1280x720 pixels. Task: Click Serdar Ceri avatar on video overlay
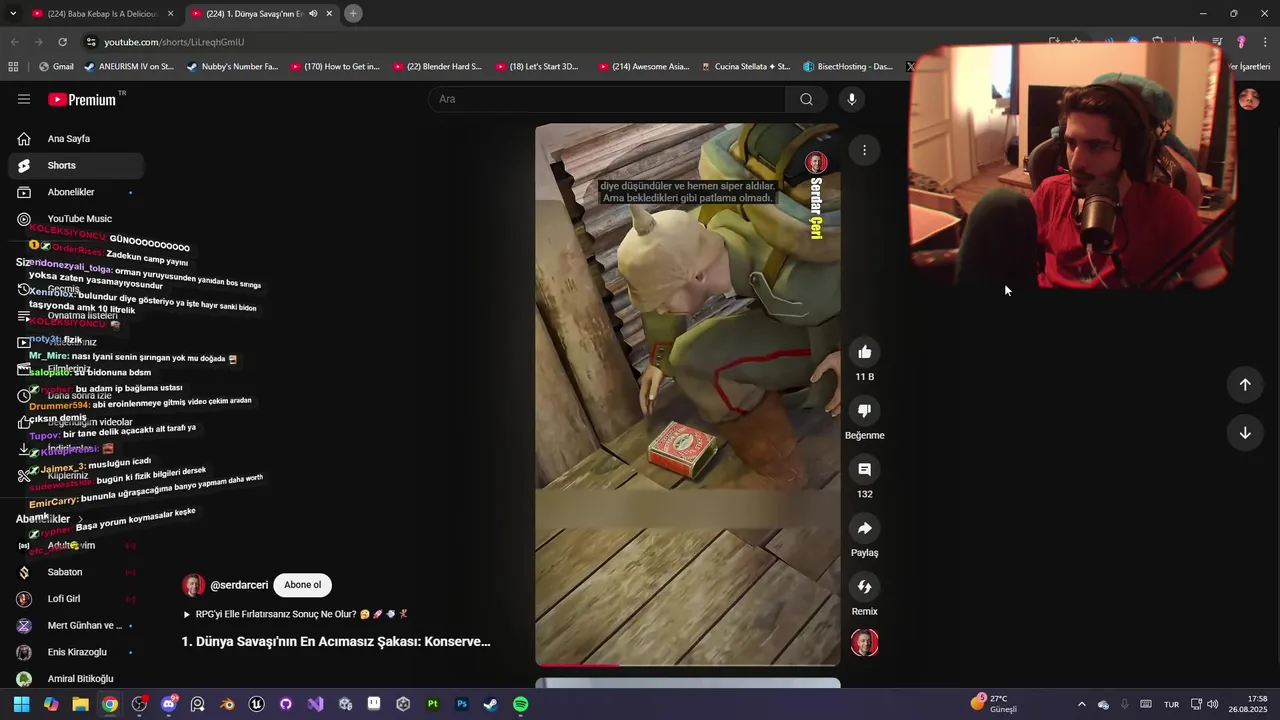pos(816,163)
